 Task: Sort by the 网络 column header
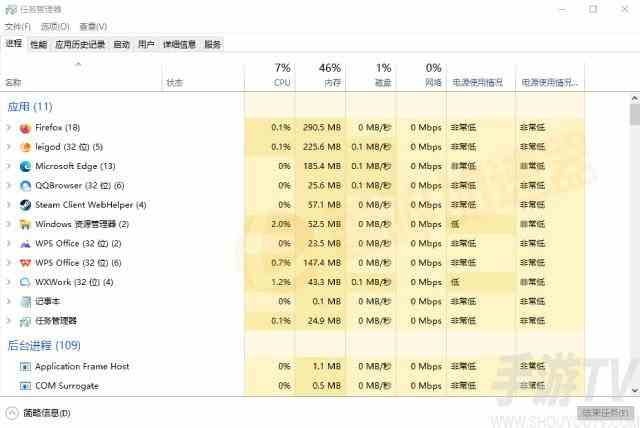[421, 75]
